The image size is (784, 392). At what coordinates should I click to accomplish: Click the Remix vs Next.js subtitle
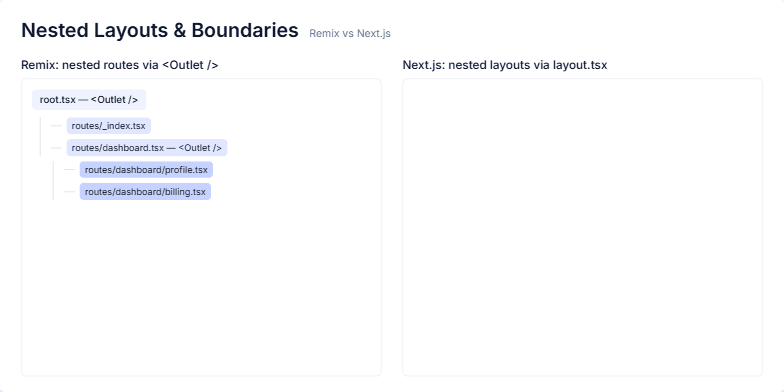click(350, 34)
